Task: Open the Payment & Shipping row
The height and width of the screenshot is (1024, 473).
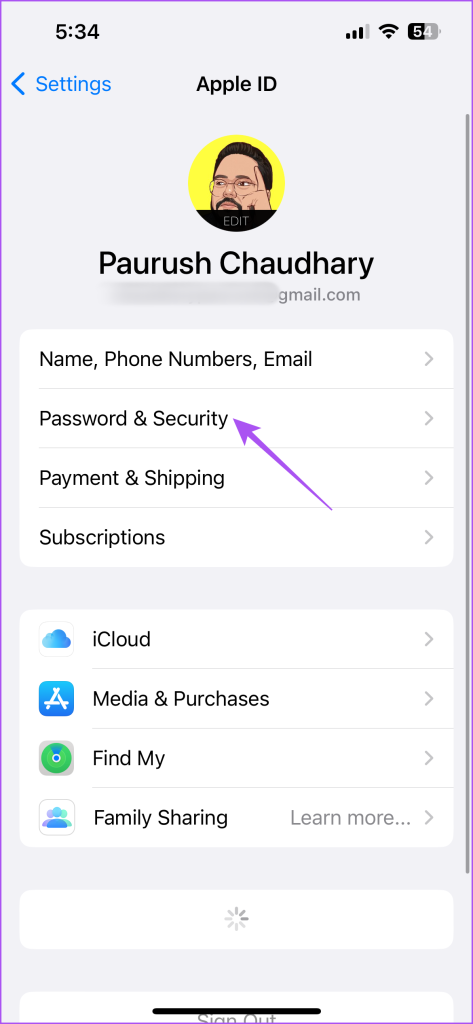Action: click(236, 477)
